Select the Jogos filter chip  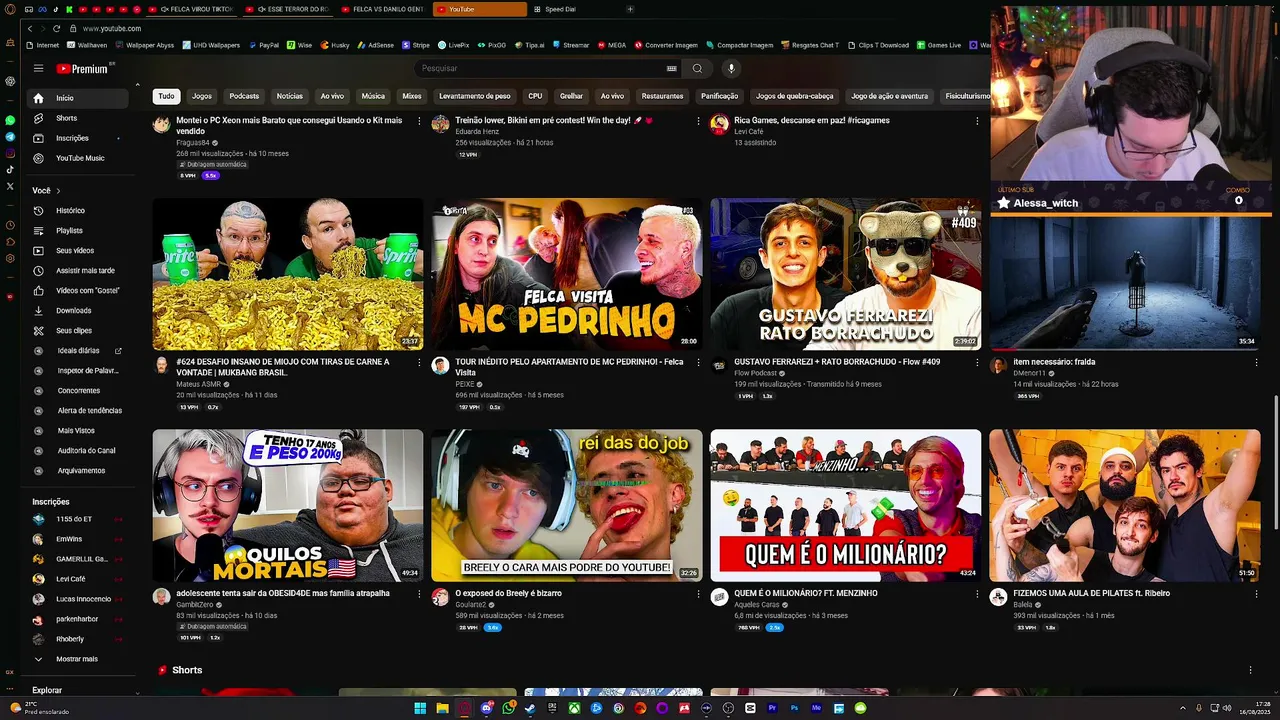pos(202,96)
